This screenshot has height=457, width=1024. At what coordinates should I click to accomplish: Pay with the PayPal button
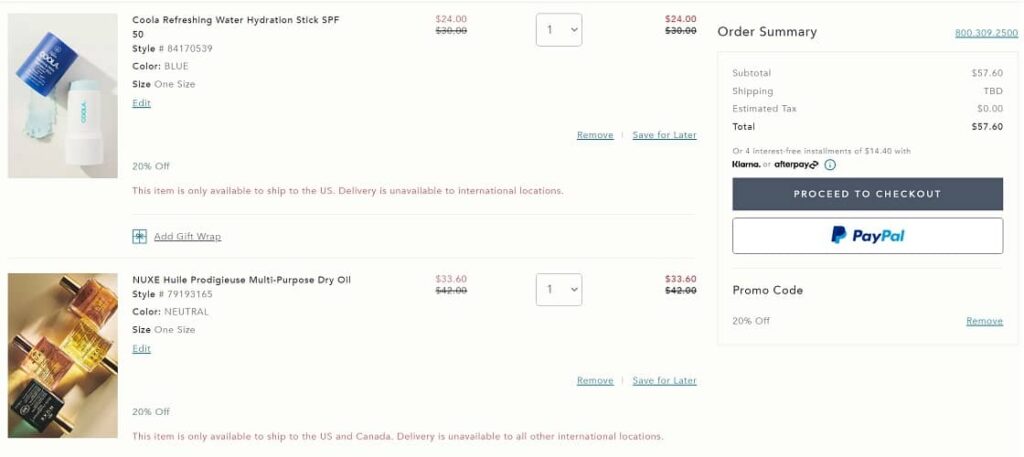click(x=867, y=236)
